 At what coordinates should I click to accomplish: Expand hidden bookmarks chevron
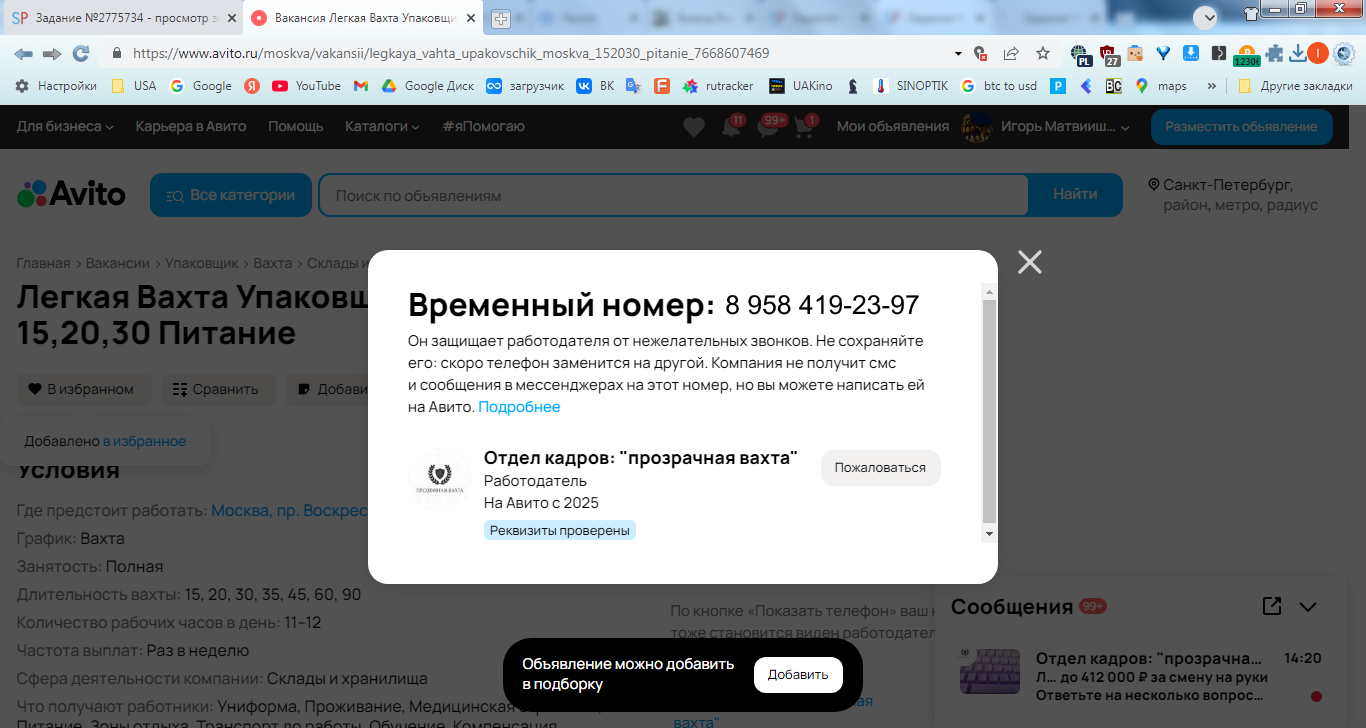tap(1212, 86)
